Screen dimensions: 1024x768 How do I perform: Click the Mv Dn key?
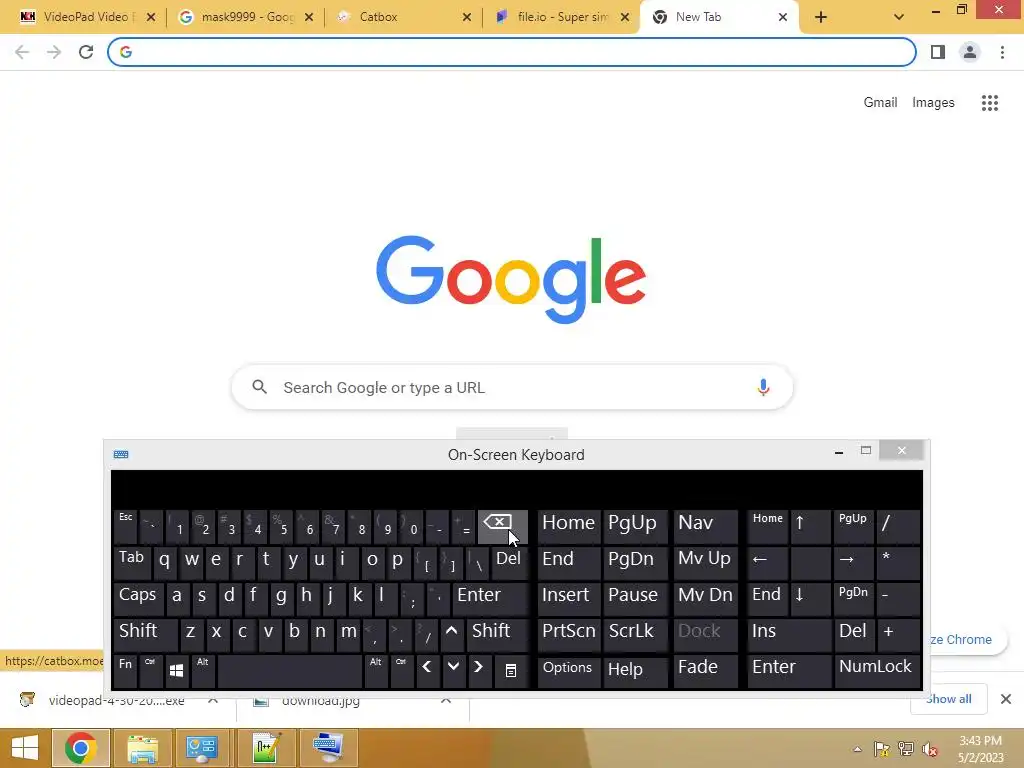(x=705, y=598)
